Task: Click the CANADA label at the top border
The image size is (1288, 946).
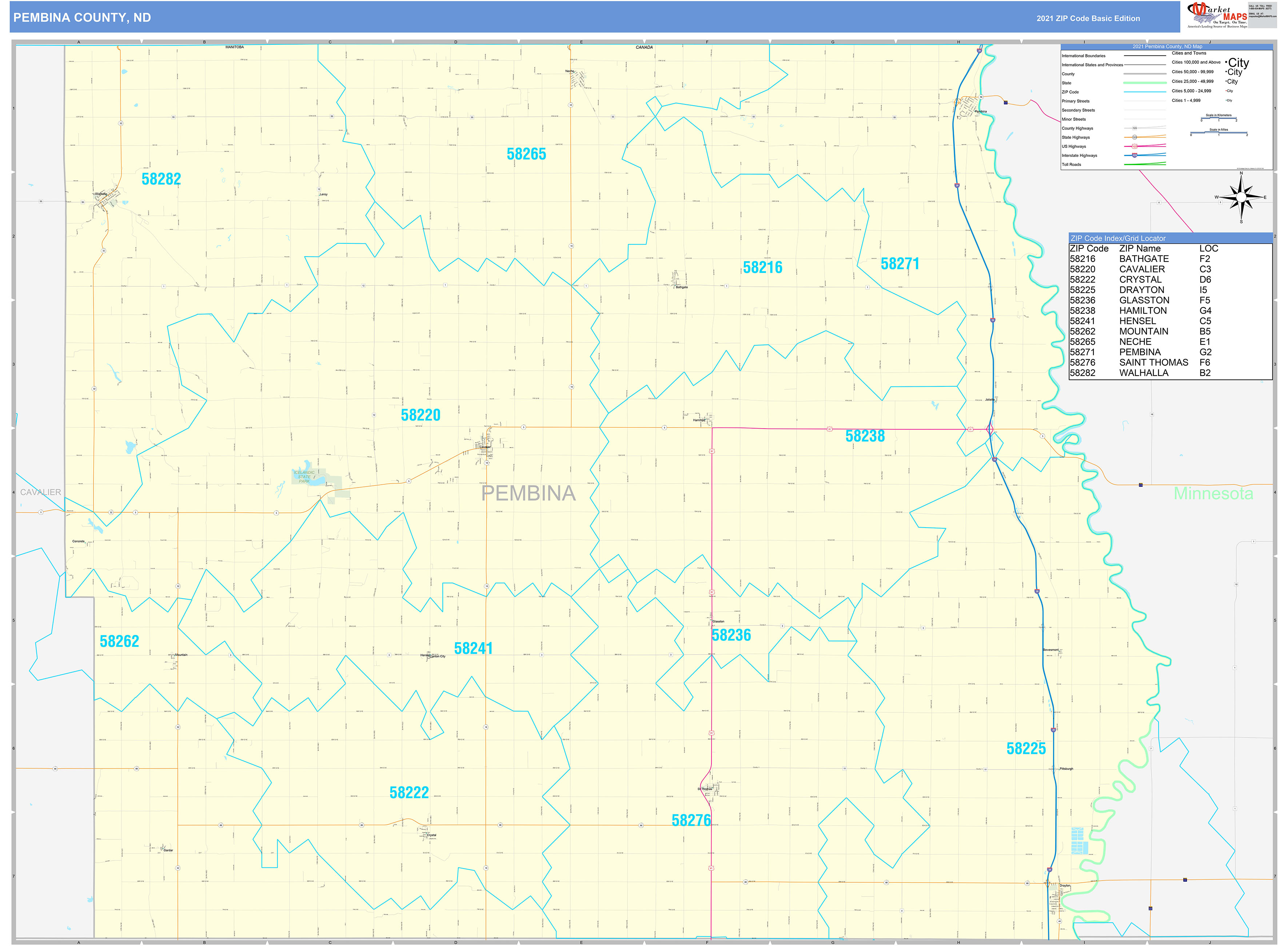Action: pos(644,48)
